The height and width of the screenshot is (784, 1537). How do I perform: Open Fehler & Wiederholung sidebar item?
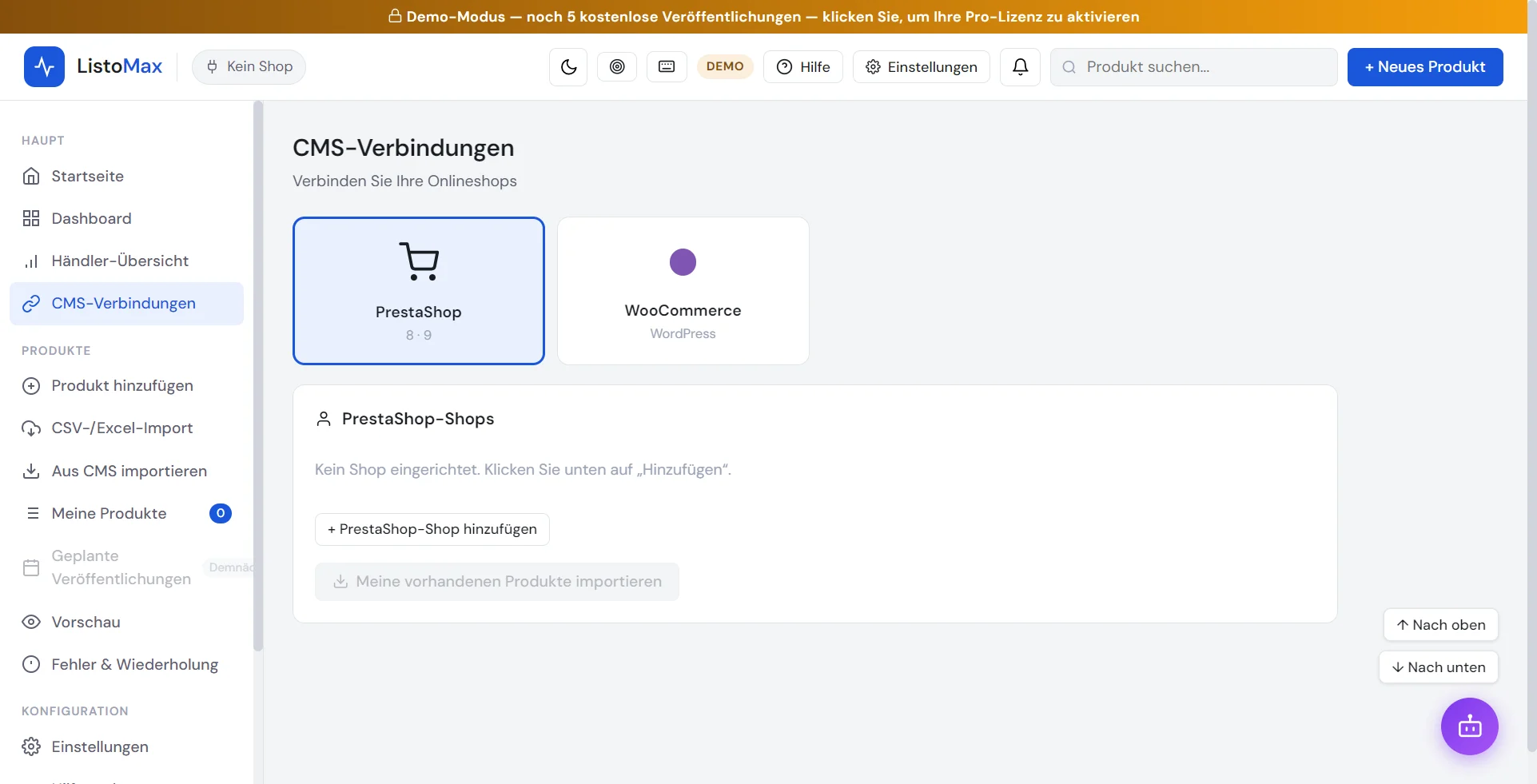[126, 664]
